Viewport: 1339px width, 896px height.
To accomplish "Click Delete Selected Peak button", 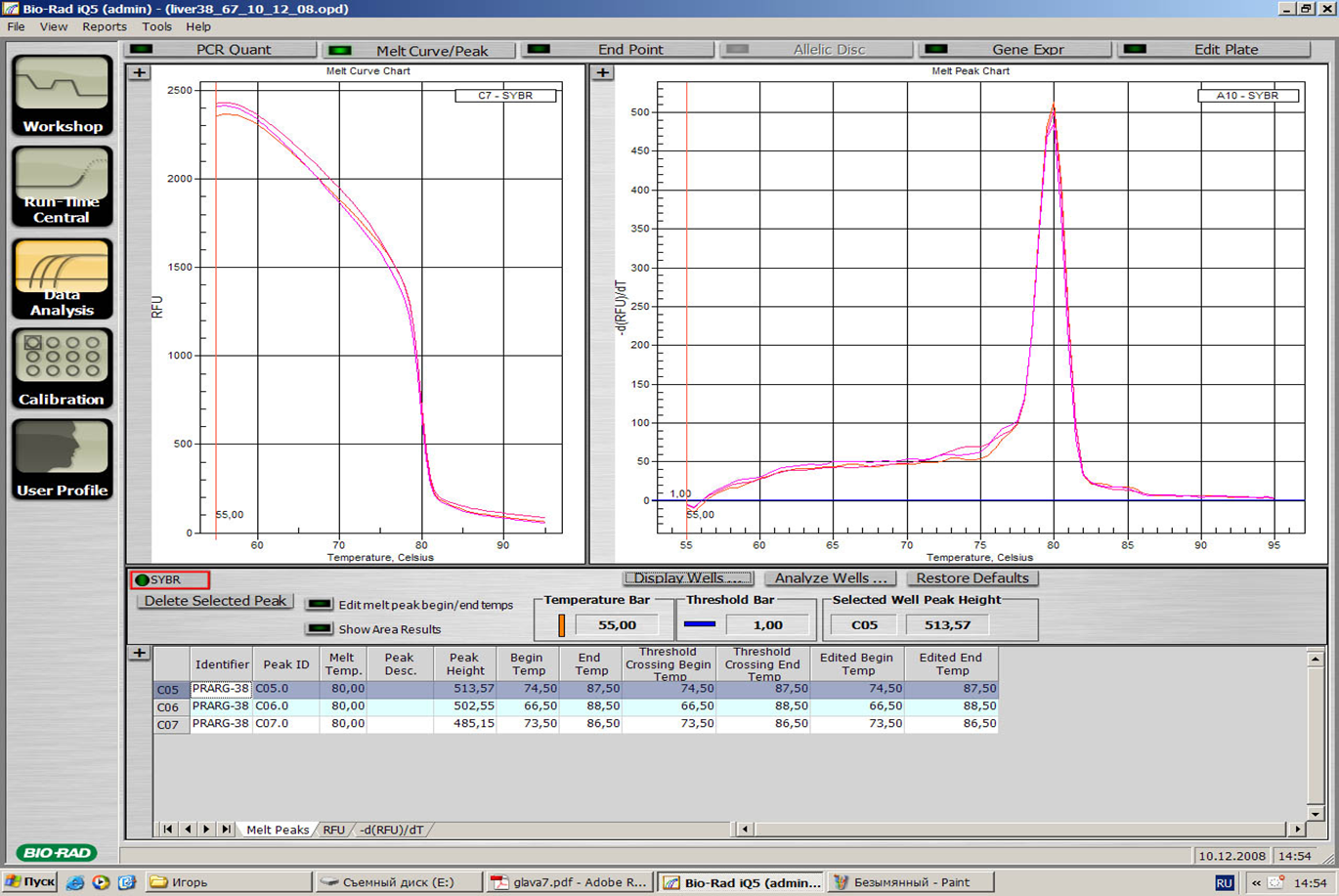I will 215,601.
